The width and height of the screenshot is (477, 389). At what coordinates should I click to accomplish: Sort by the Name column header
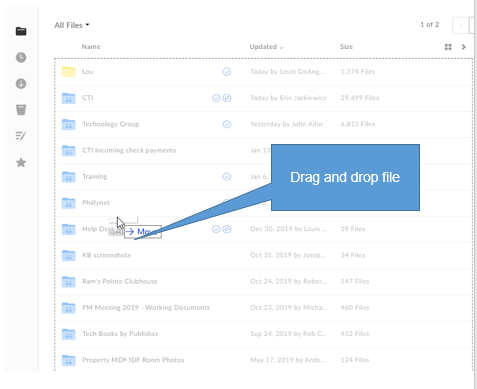point(91,47)
